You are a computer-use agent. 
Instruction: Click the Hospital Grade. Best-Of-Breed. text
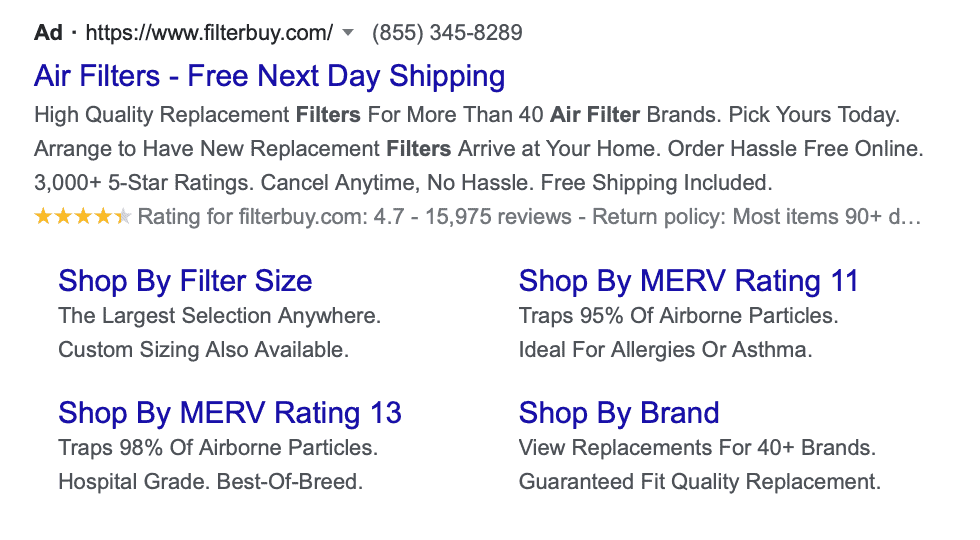[x=211, y=482]
